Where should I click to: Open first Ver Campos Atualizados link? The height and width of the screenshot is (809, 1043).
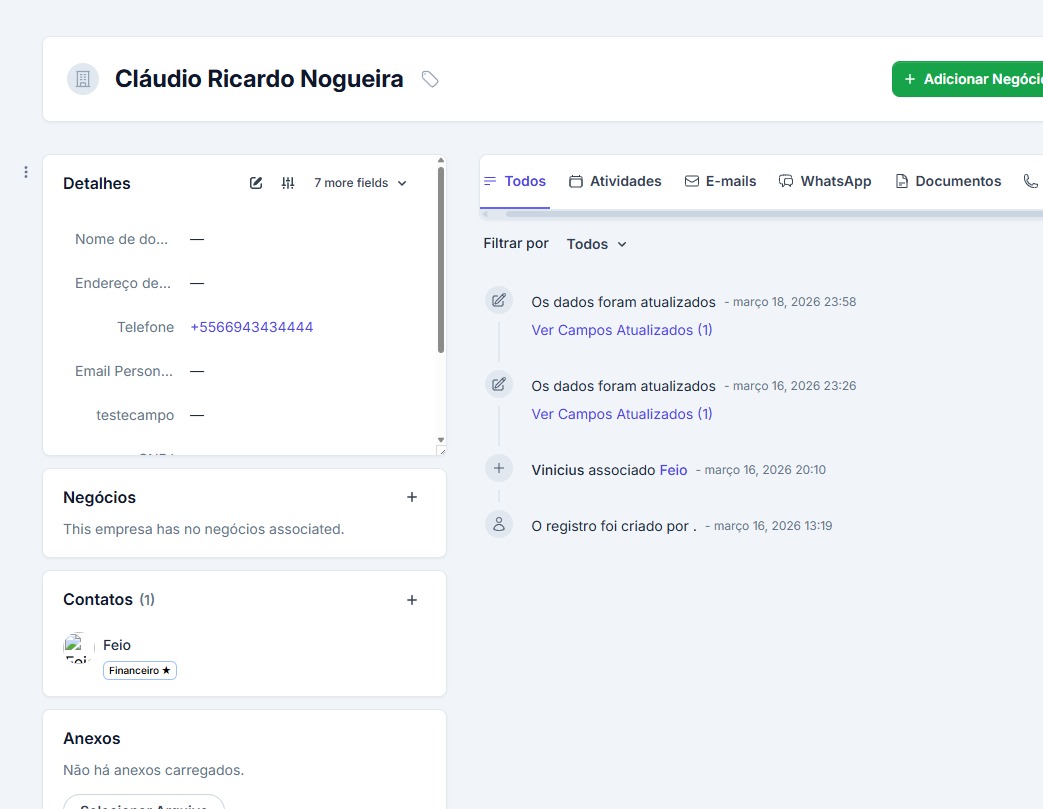pyautogui.click(x=622, y=330)
